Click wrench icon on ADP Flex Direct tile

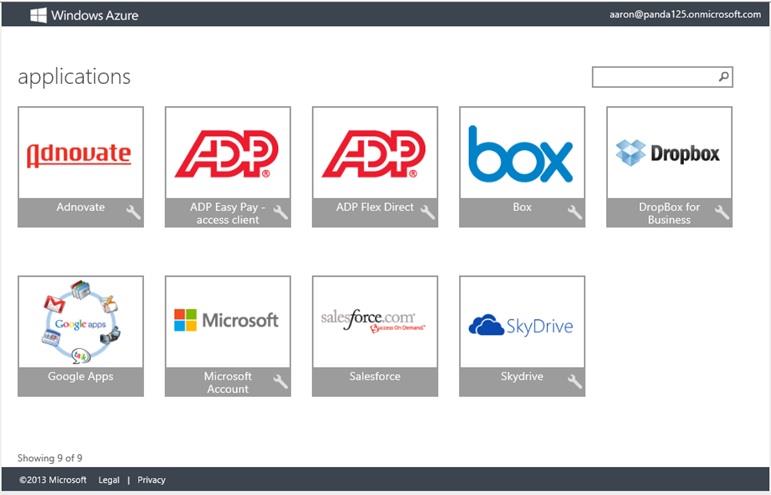(427, 212)
